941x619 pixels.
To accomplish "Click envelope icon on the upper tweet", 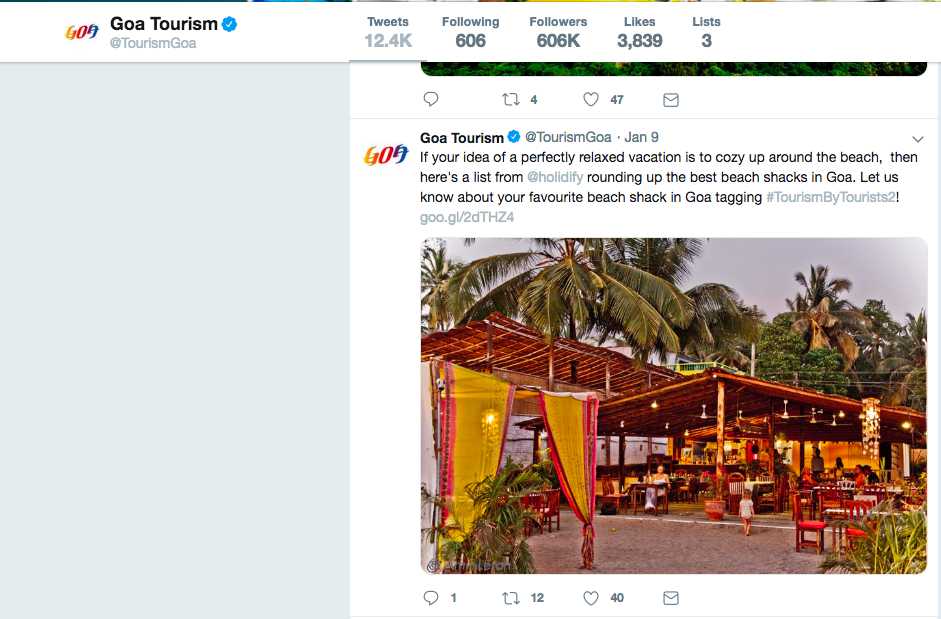I will point(671,100).
